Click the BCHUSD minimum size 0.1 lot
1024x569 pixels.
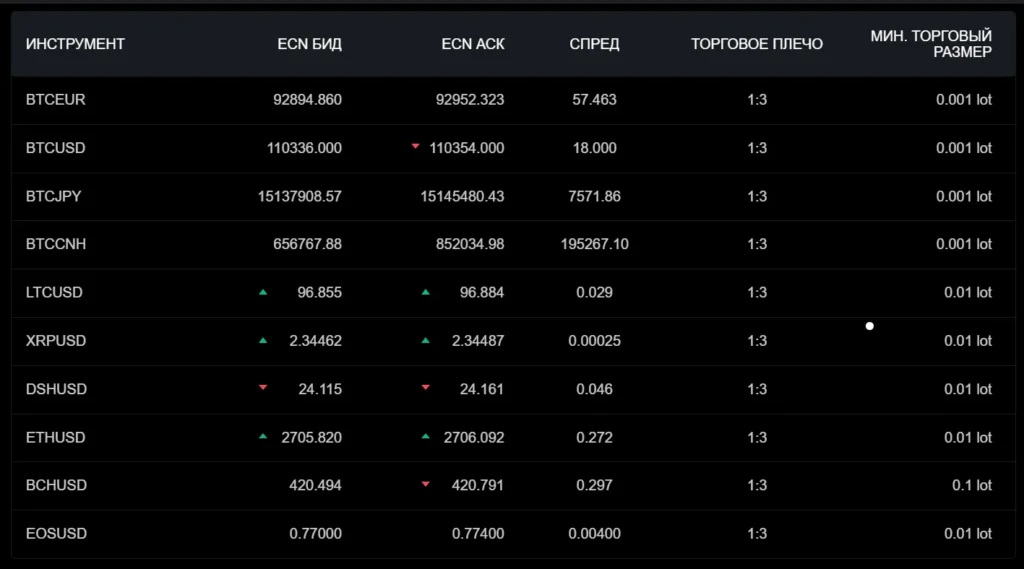(972, 485)
